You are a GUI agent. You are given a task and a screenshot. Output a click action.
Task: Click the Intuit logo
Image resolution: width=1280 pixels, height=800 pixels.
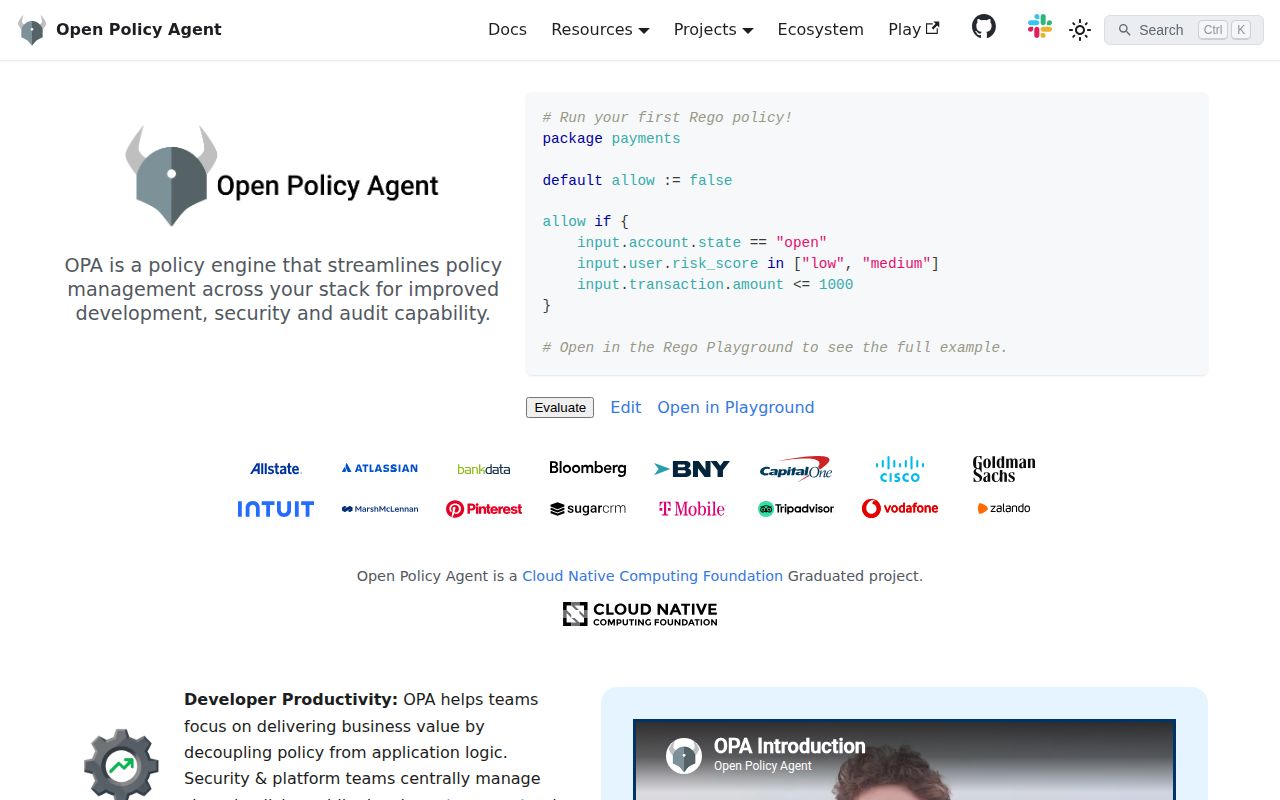[x=275, y=509]
